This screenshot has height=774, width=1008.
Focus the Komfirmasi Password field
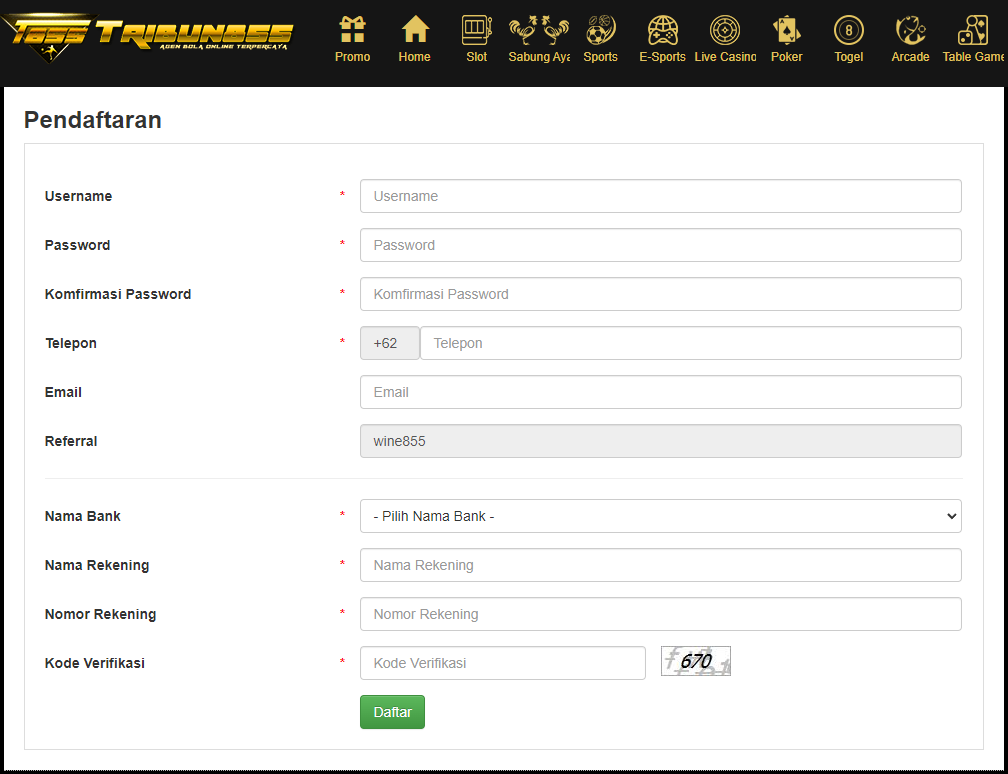[x=660, y=294]
